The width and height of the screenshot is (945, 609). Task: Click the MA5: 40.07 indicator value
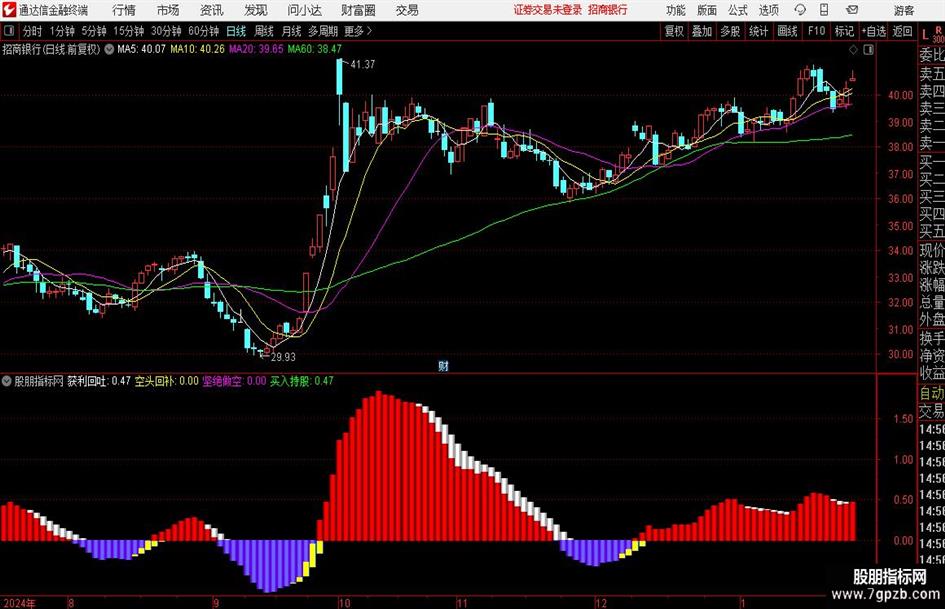pyautogui.click(x=141, y=49)
